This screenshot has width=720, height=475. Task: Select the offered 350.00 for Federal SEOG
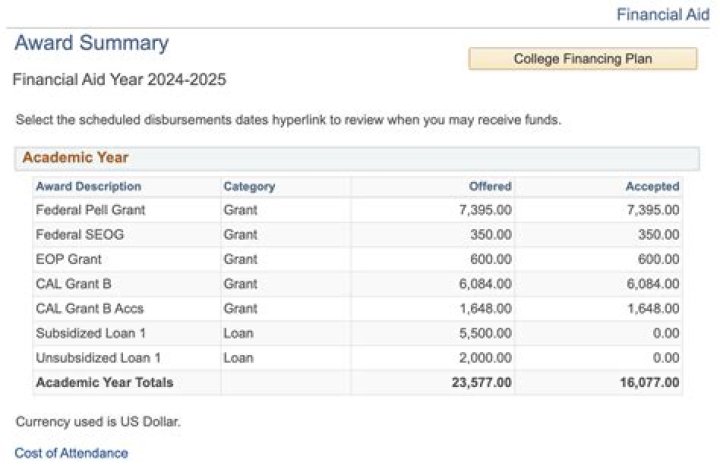click(491, 235)
